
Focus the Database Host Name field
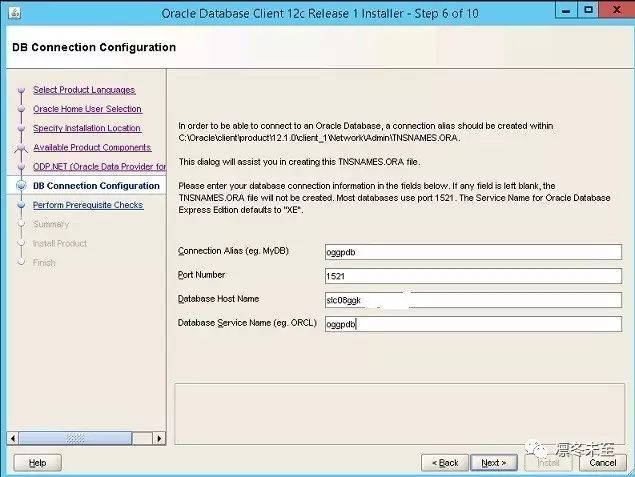tap(473, 300)
